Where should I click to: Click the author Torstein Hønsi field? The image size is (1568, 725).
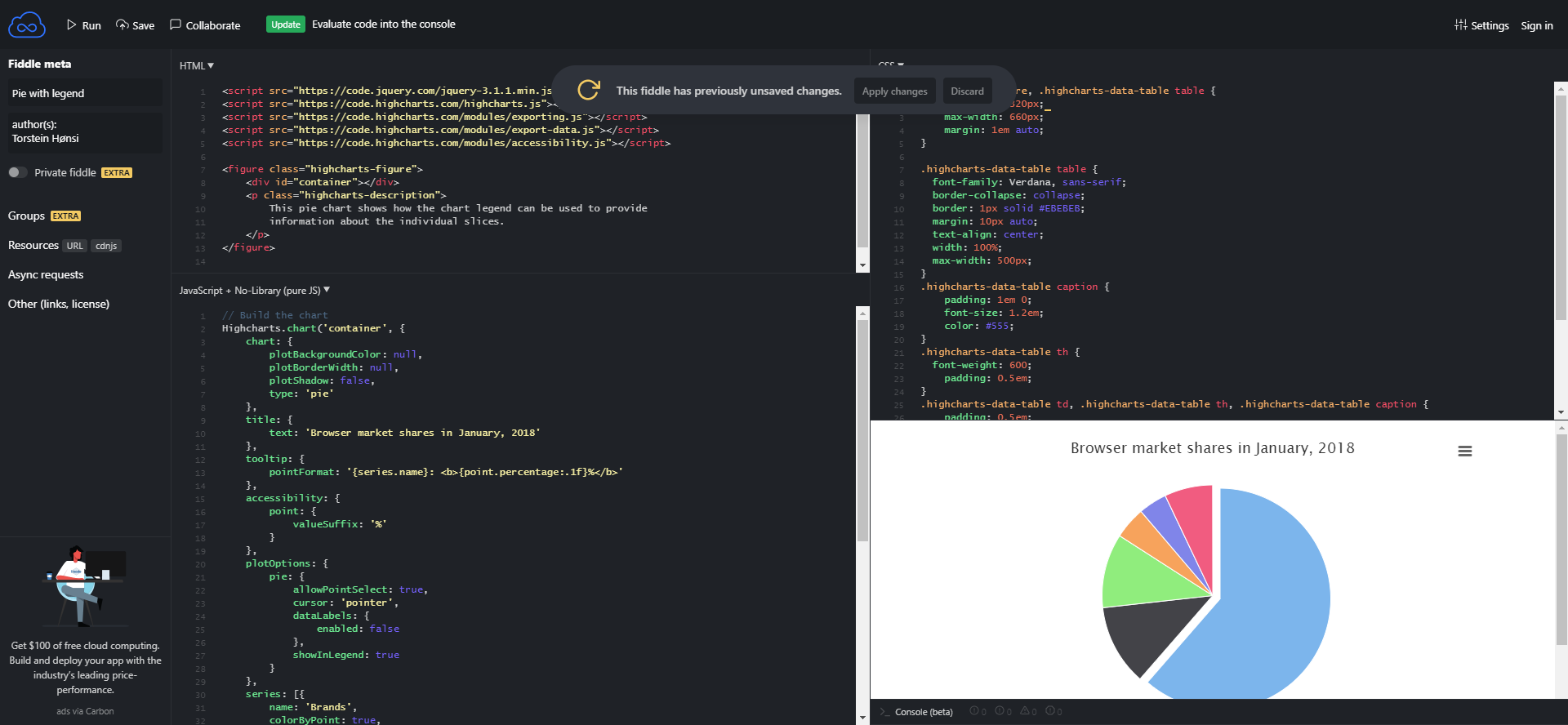[x=85, y=131]
